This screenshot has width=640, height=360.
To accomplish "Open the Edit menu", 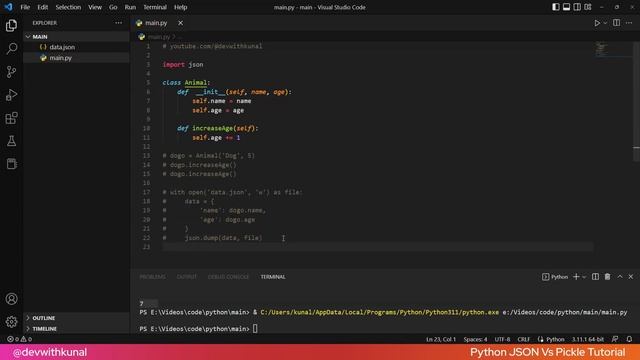I will [42, 7].
